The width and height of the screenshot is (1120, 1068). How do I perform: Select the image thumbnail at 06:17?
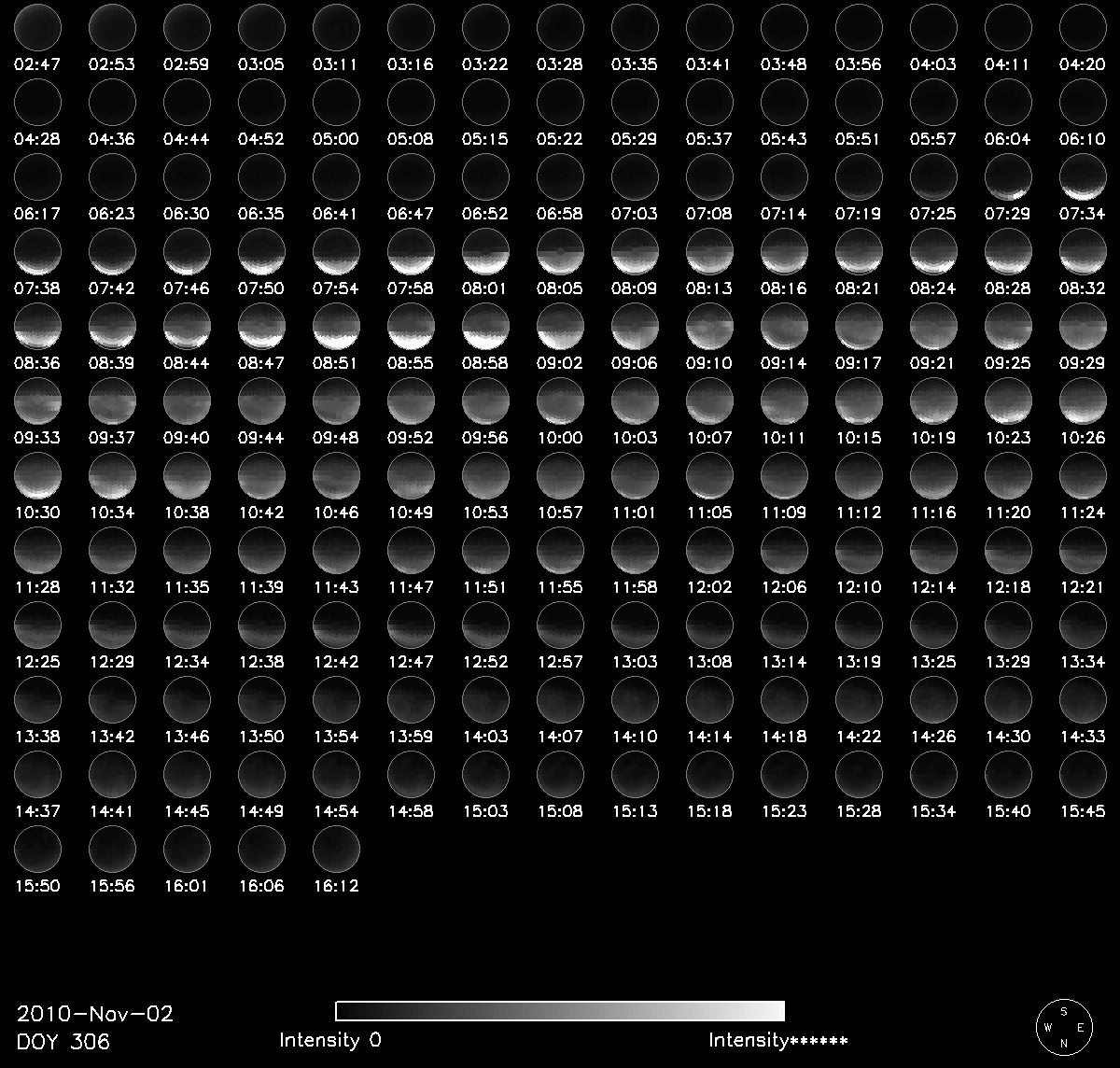37,176
